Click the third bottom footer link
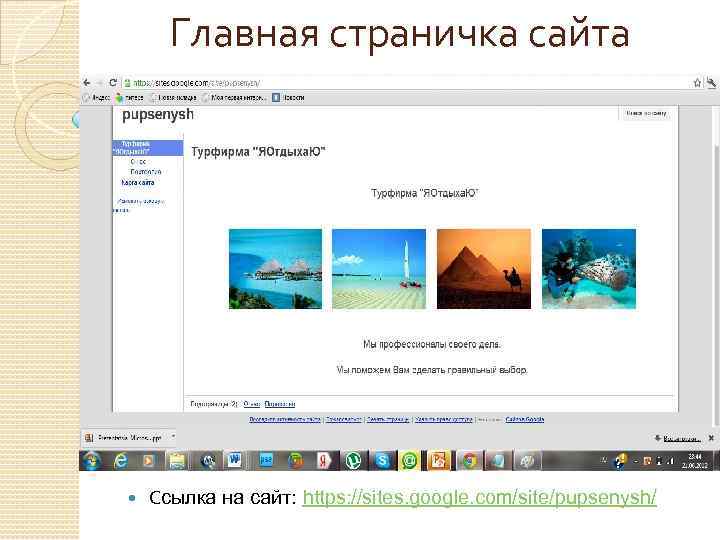720x540 pixels. pos(388,419)
